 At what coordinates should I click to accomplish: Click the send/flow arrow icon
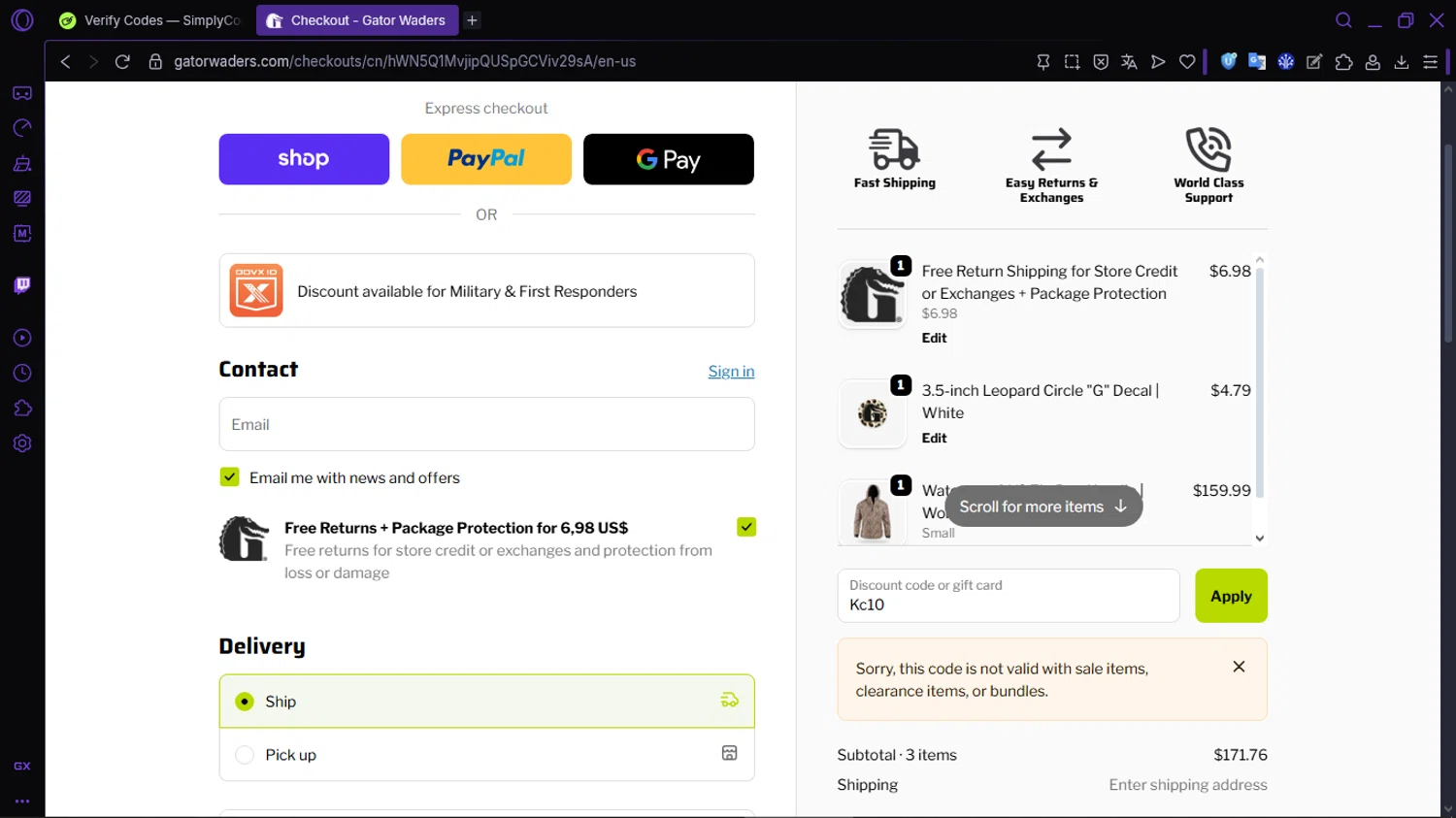click(x=1158, y=61)
